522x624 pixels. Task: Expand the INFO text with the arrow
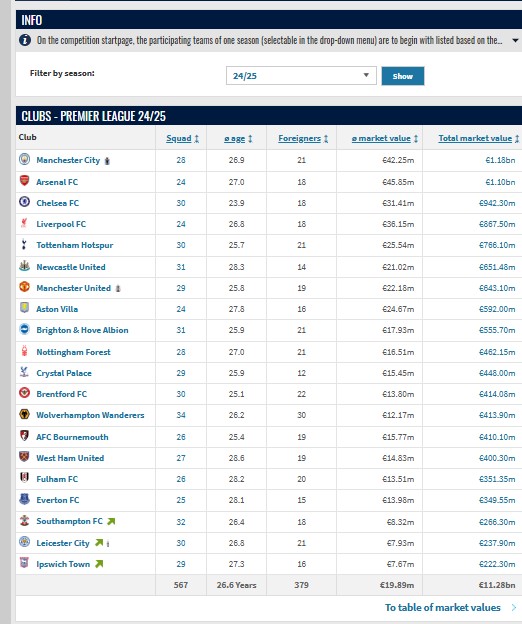[x=515, y=40]
